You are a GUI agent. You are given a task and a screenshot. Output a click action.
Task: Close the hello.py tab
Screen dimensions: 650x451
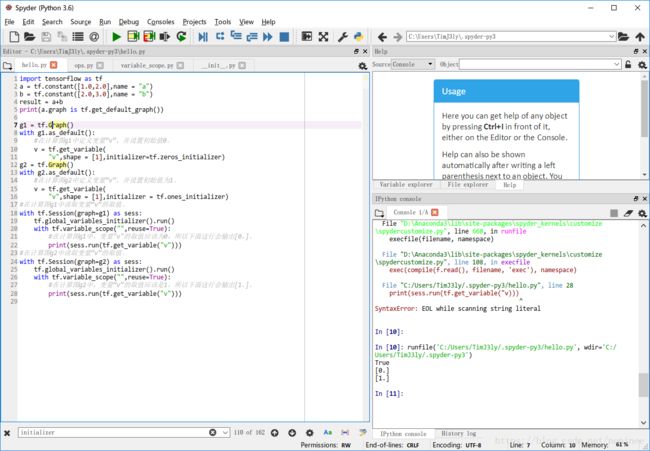click(x=54, y=65)
